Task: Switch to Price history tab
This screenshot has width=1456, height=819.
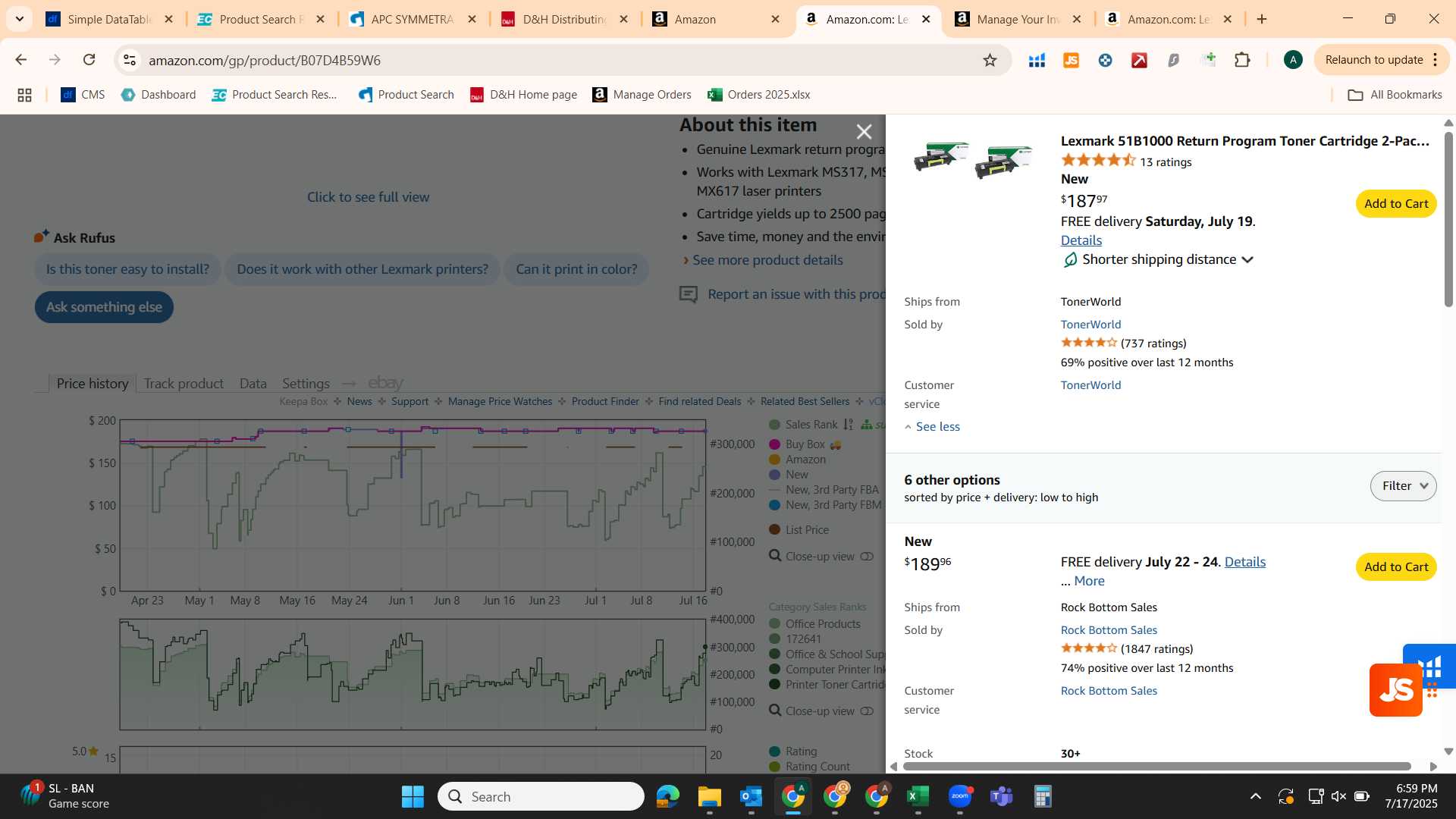Action: point(93,384)
